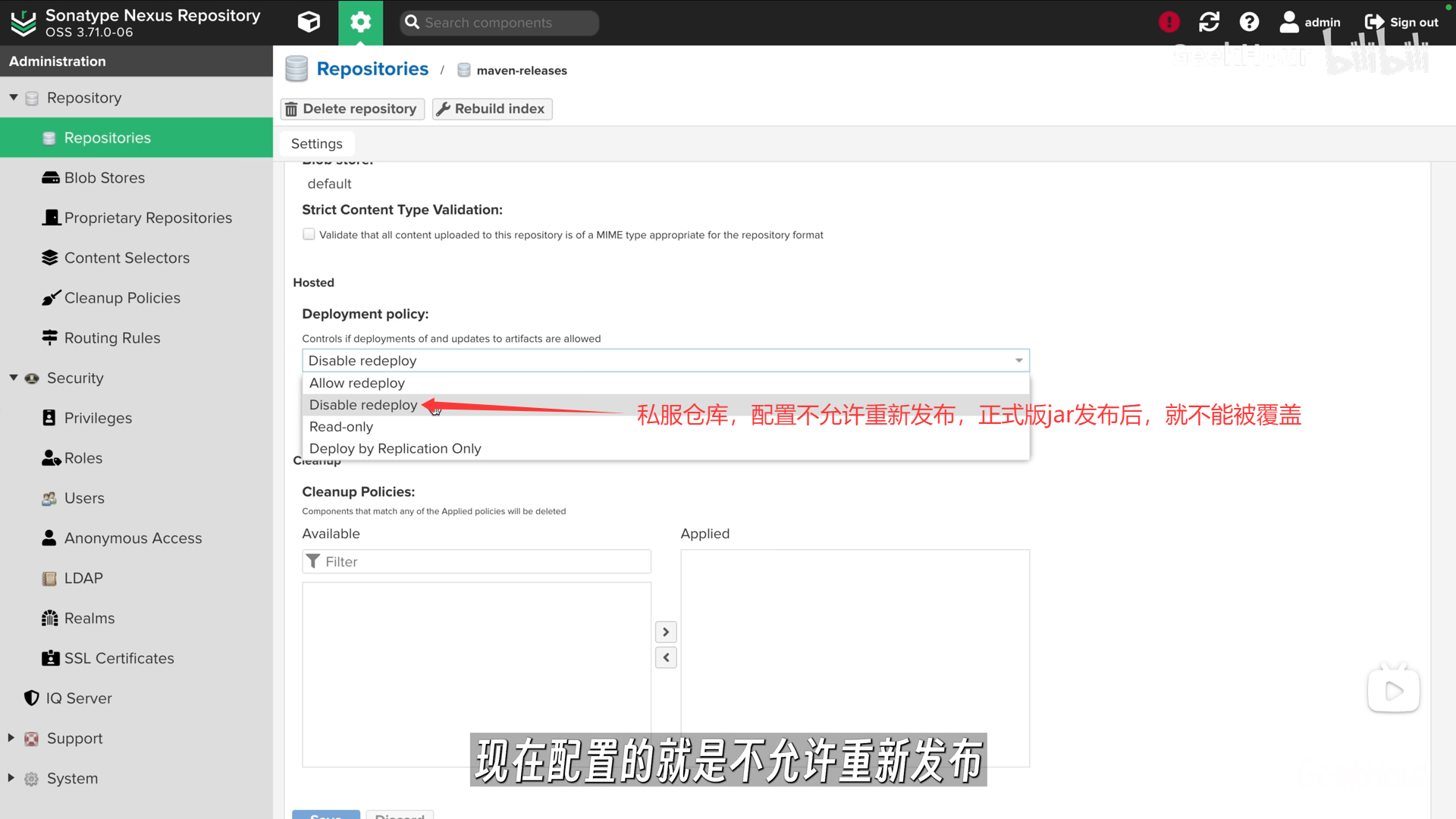
Task: Select Deploy by Replication Only option
Action: coord(665,449)
